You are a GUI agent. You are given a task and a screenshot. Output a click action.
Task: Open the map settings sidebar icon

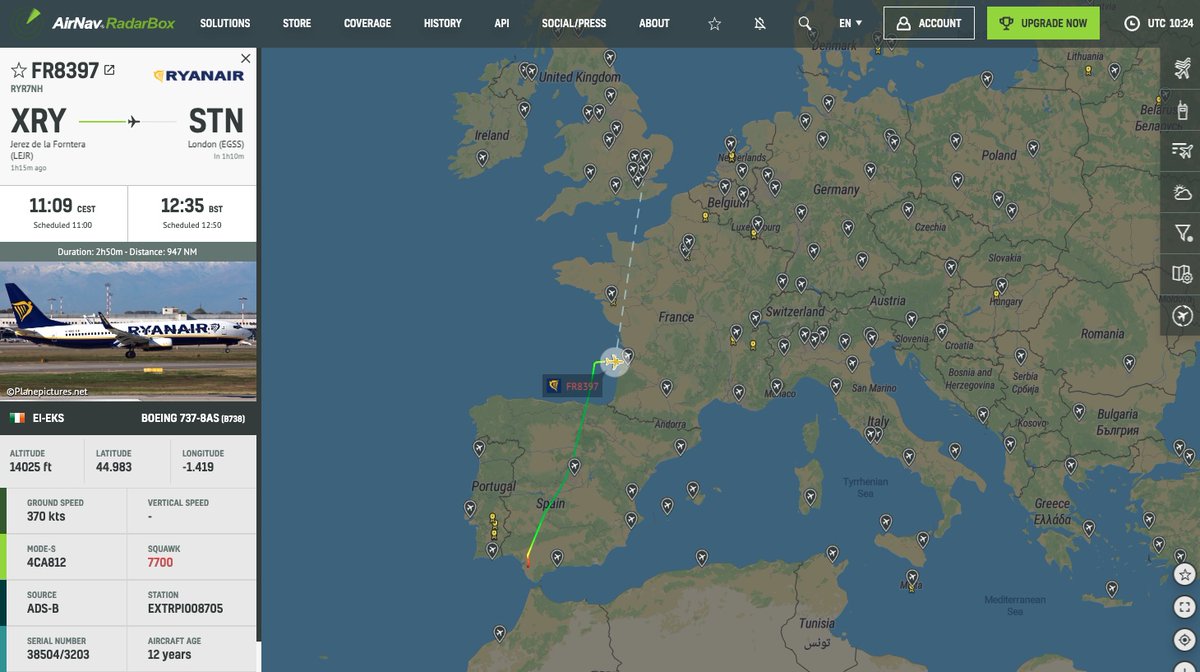[1182, 274]
